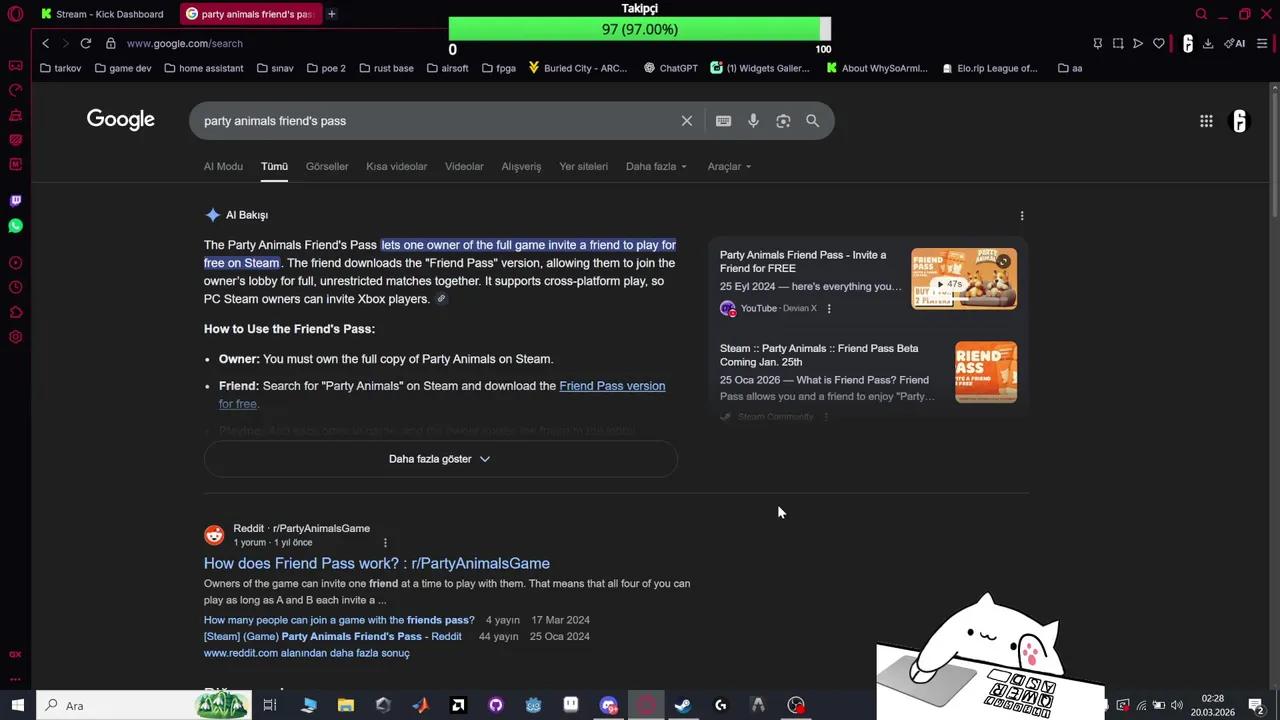Image resolution: width=1280 pixels, height=720 pixels.
Task: Open tab search magnifier in title bar
Action: (x=1201, y=14)
